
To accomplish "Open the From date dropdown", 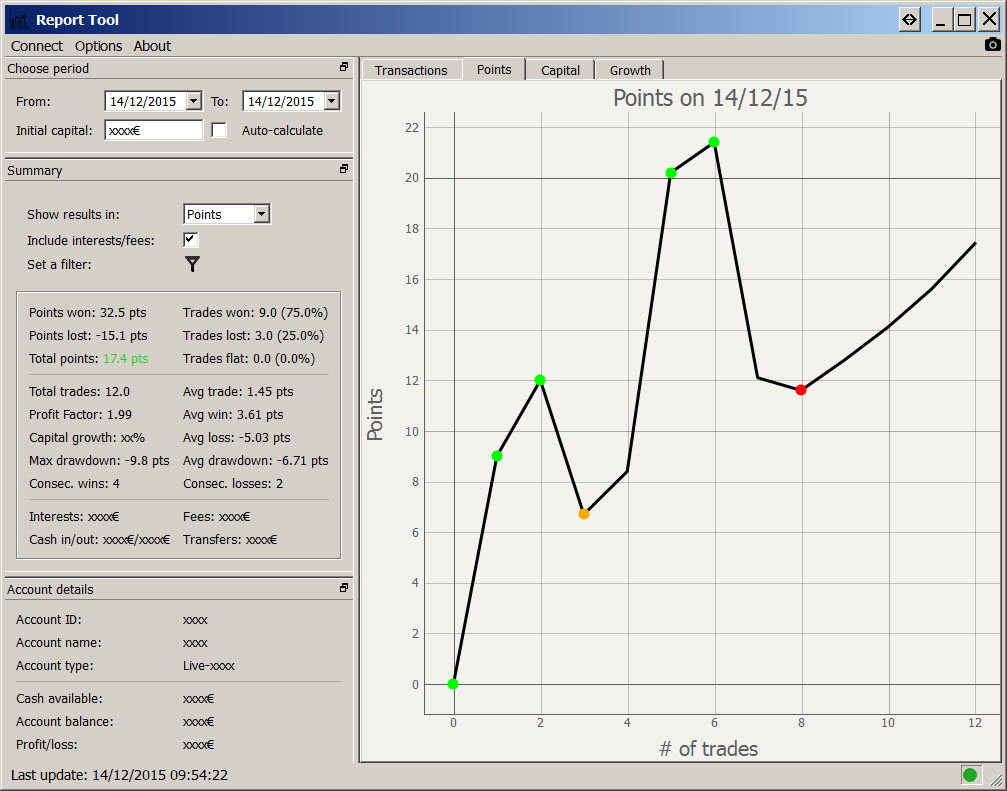I will [x=193, y=101].
